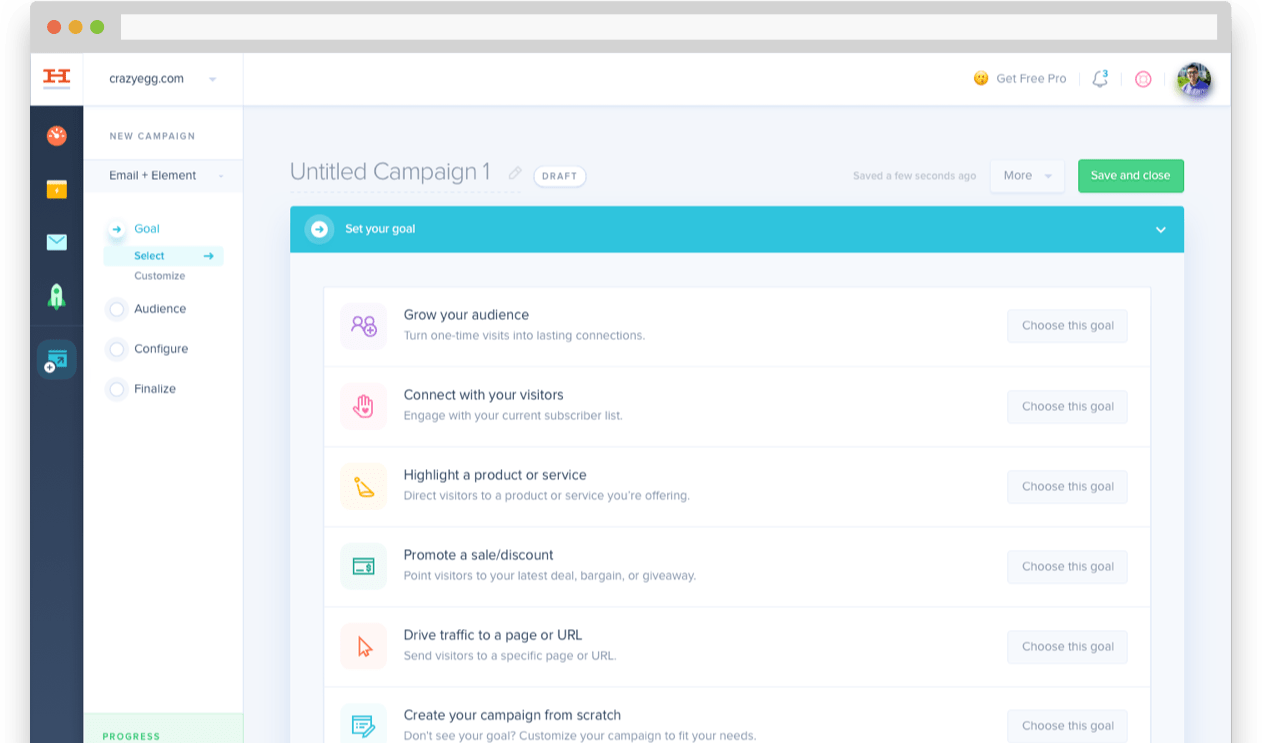Click Direct visitors to a product text
The image size is (1262, 743).
pos(547,496)
